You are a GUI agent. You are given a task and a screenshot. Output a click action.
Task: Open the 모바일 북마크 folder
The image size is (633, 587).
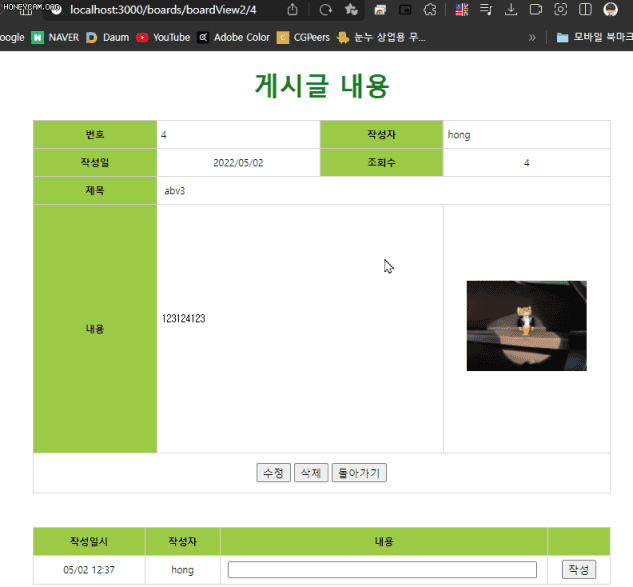[595, 38]
